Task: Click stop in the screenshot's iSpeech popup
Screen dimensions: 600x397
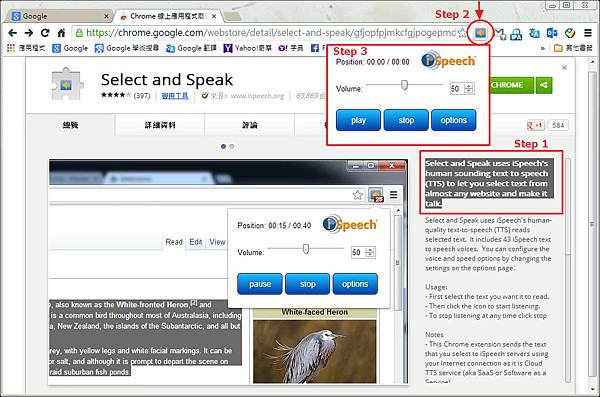Action: [307, 284]
